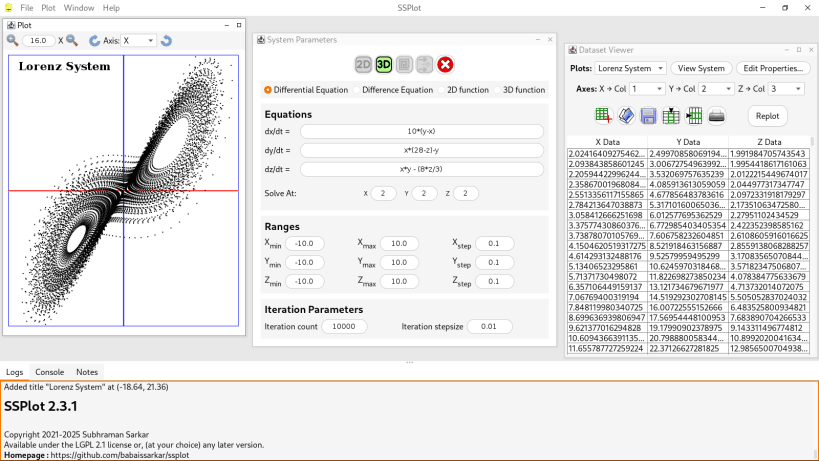Click the Solve At Y value field
The width and height of the screenshot is (819, 461).
pos(424,193)
